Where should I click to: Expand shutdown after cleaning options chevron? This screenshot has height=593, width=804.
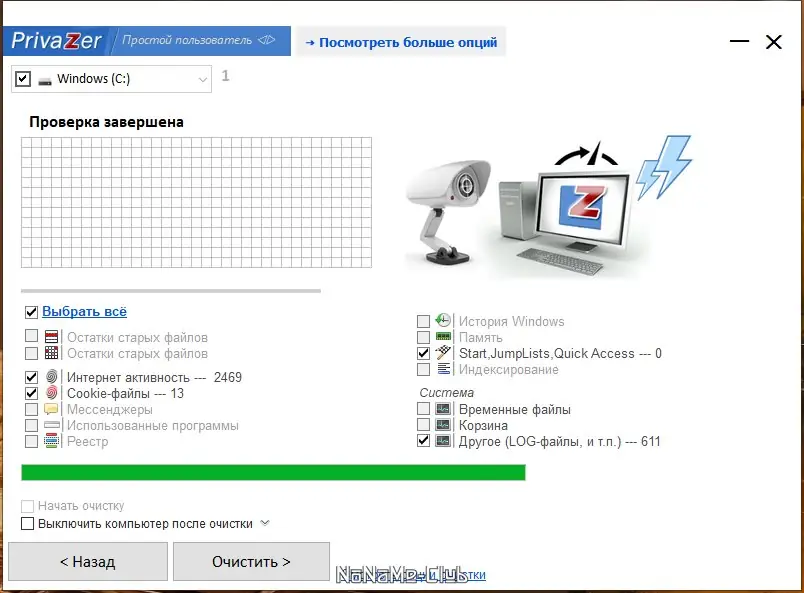tap(265, 523)
